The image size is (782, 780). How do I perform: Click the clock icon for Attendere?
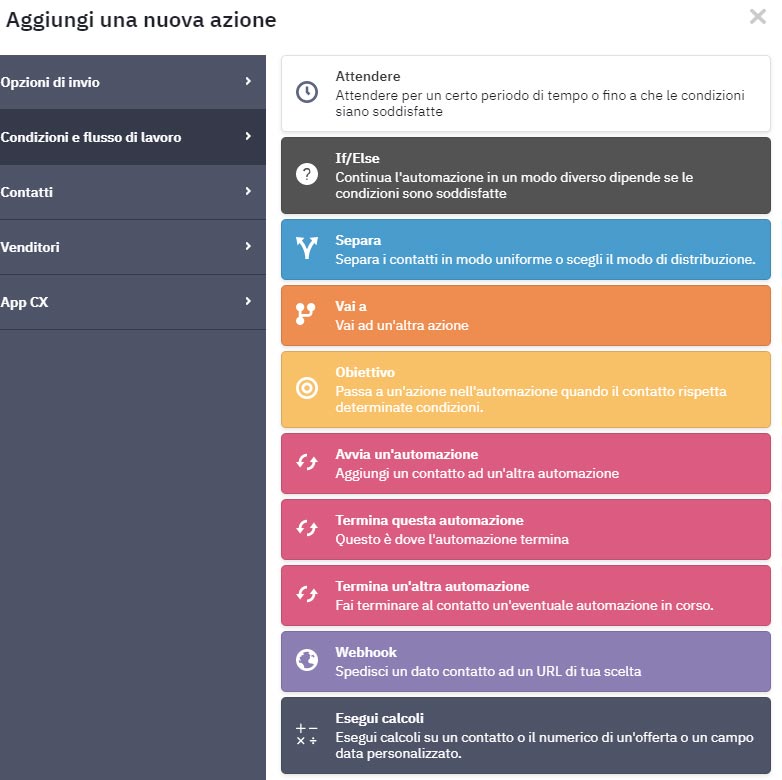pos(307,92)
